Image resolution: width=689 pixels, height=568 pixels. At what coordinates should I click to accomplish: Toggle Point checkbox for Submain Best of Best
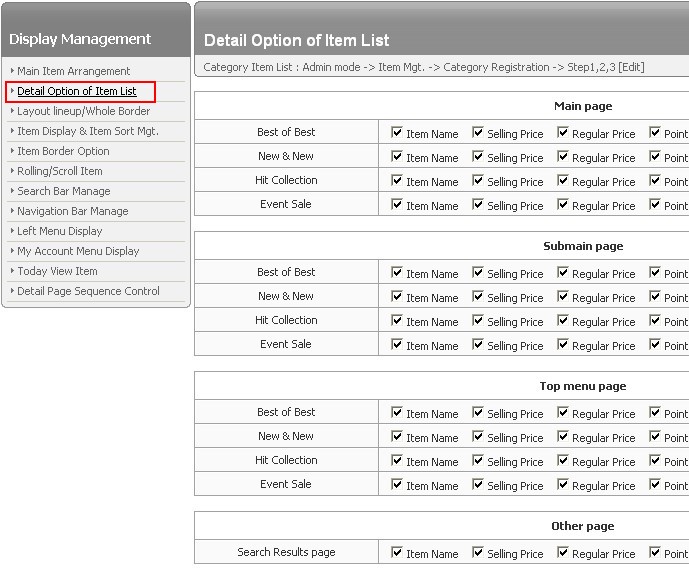[655, 272]
